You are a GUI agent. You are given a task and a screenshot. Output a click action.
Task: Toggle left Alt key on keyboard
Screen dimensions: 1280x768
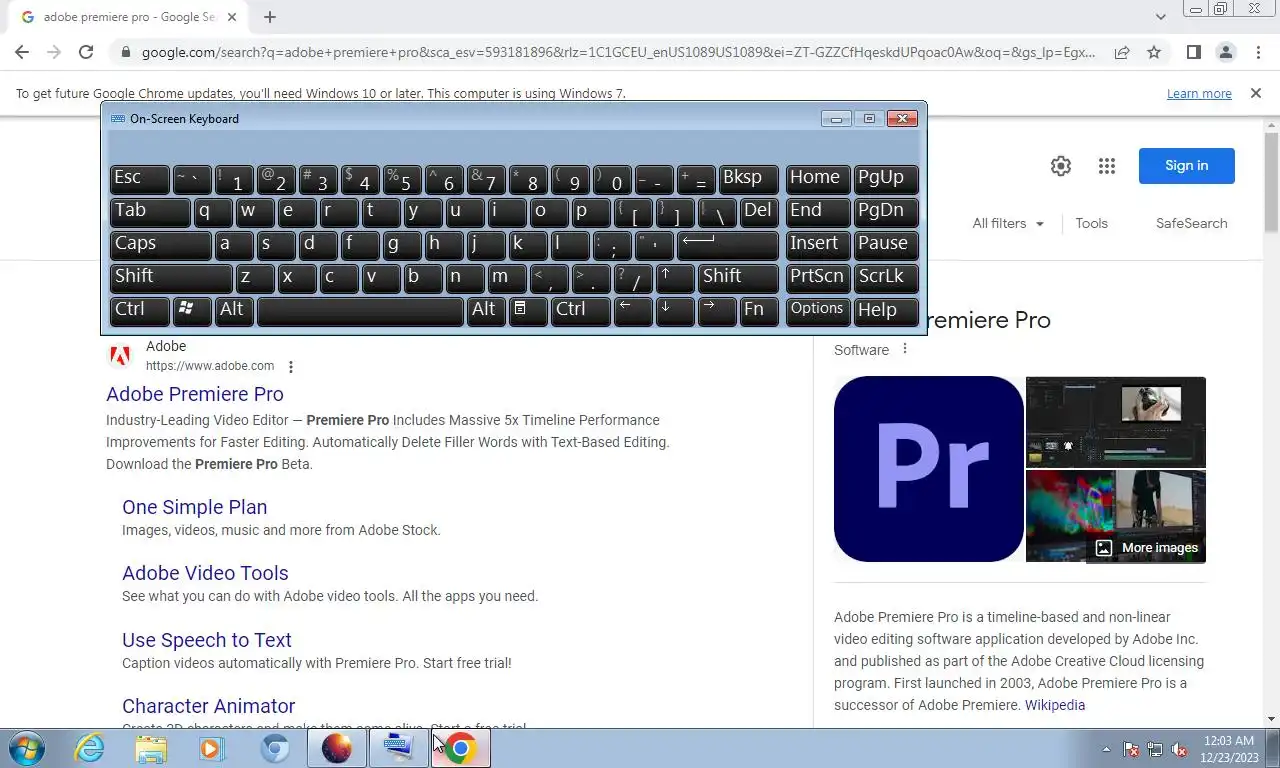[x=234, y=310]
